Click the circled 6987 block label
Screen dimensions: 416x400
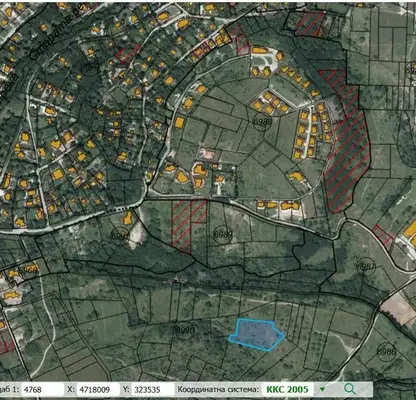click(366, 267)
